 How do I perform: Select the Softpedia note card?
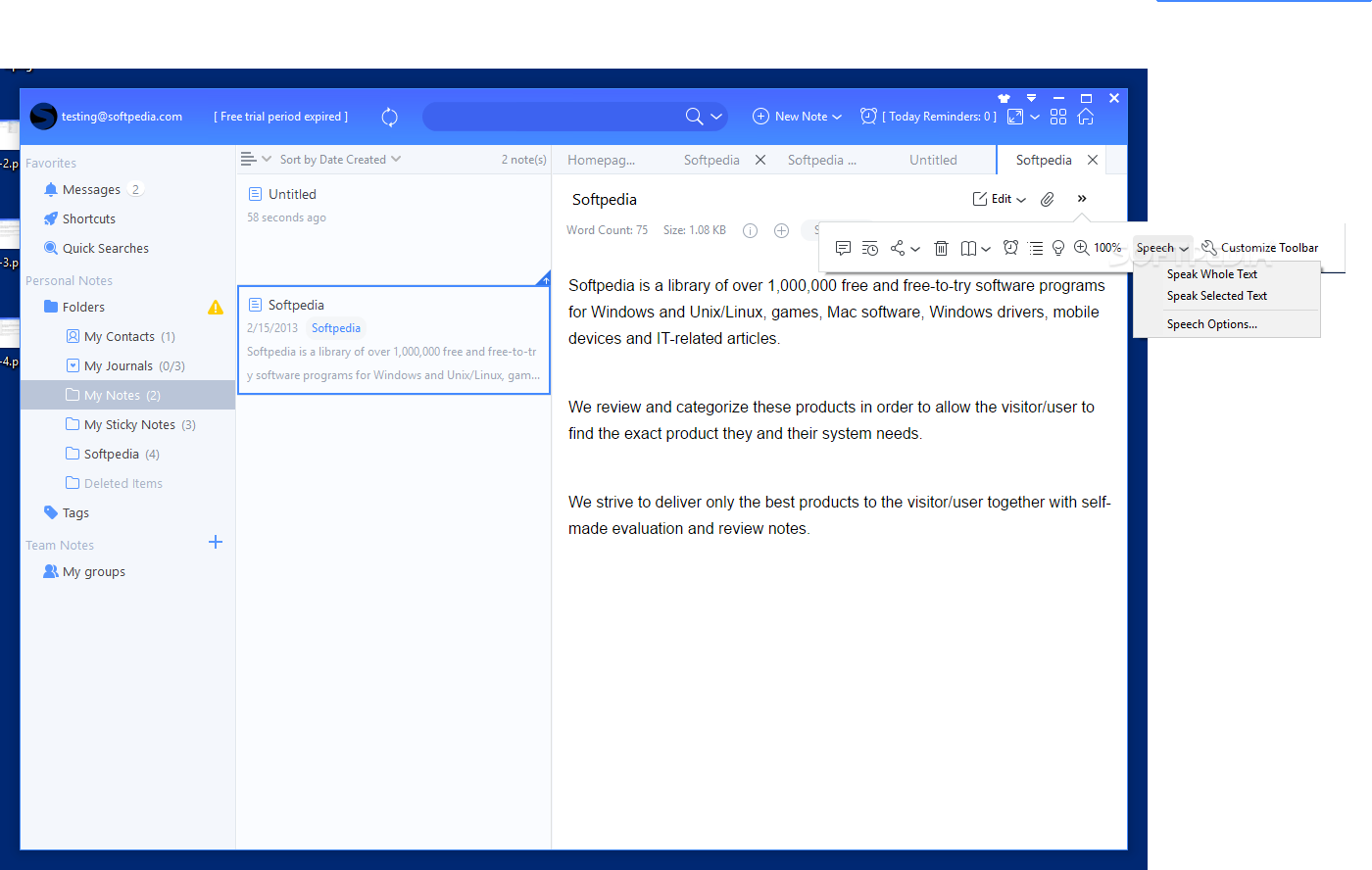pyautogui.click(x=394, y=340)
